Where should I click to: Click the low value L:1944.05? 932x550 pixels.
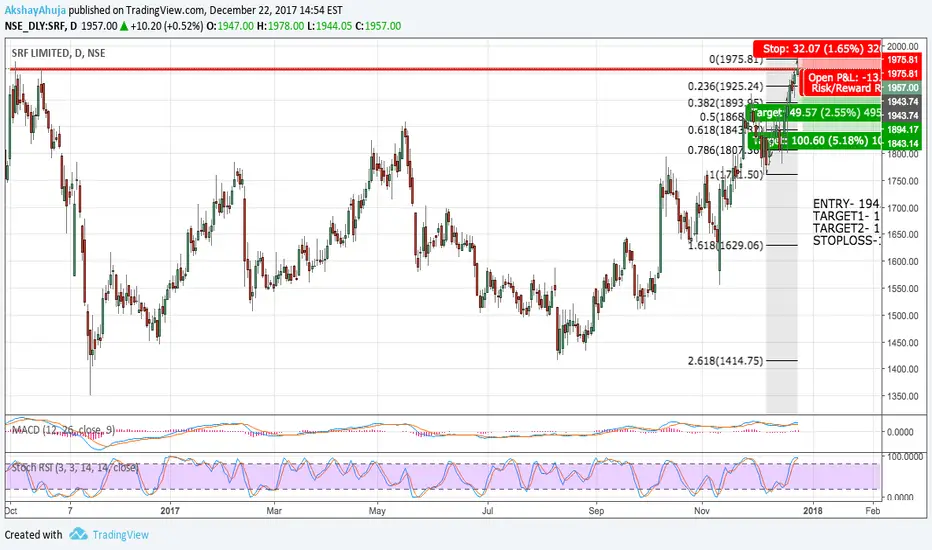[330, 26]
